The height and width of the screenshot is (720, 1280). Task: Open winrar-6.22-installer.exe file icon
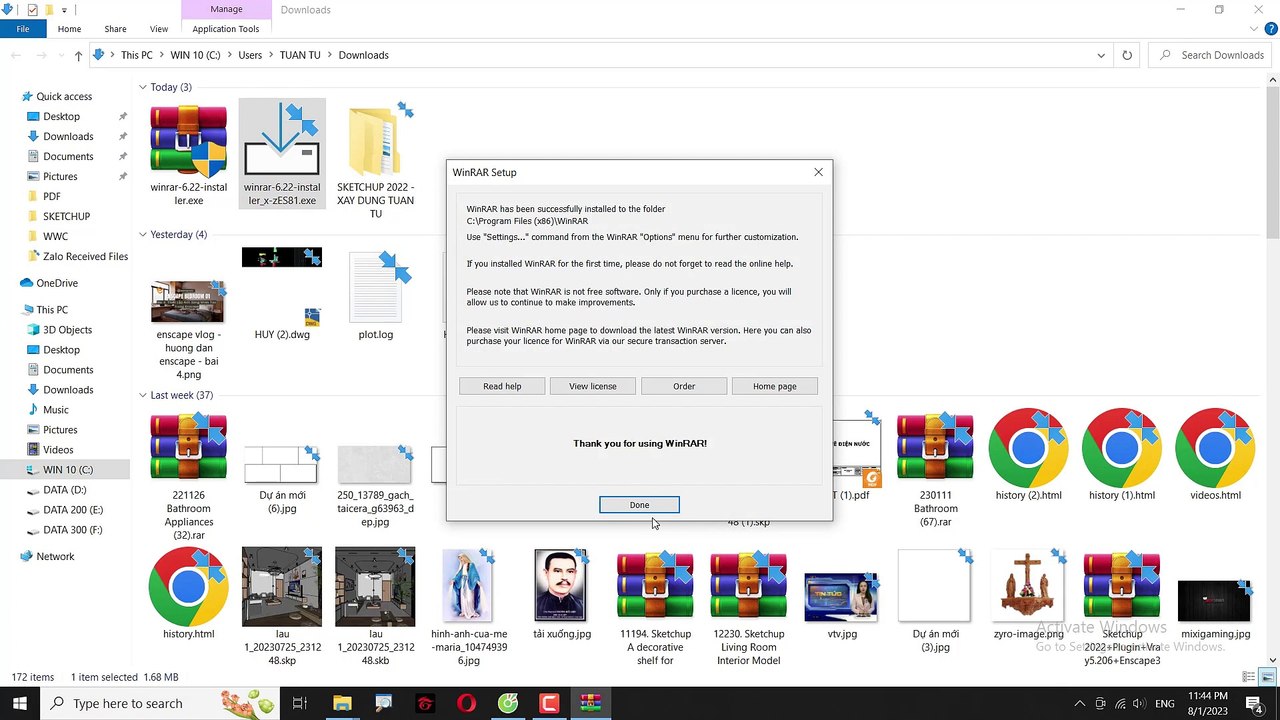click(188, 141)
